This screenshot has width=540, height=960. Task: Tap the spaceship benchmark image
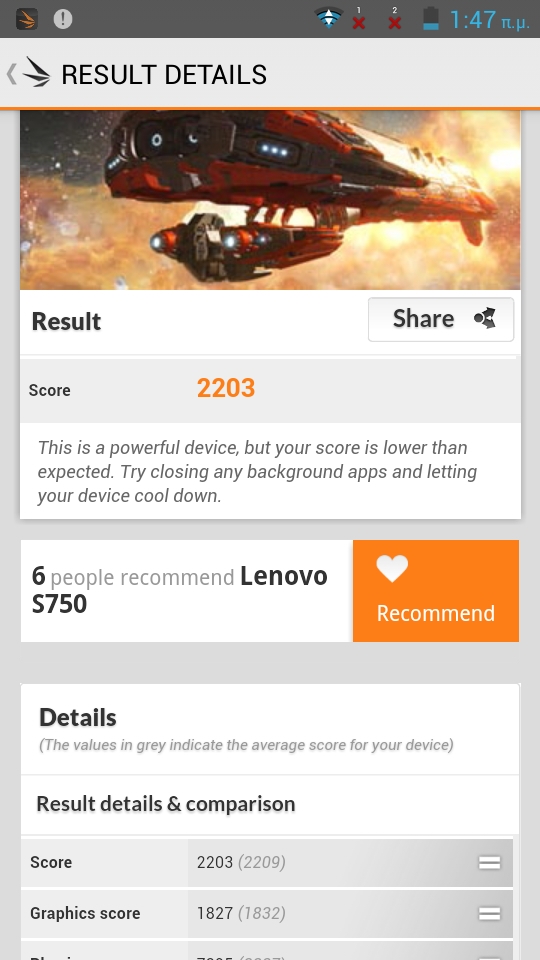click(x=270, y=200)
